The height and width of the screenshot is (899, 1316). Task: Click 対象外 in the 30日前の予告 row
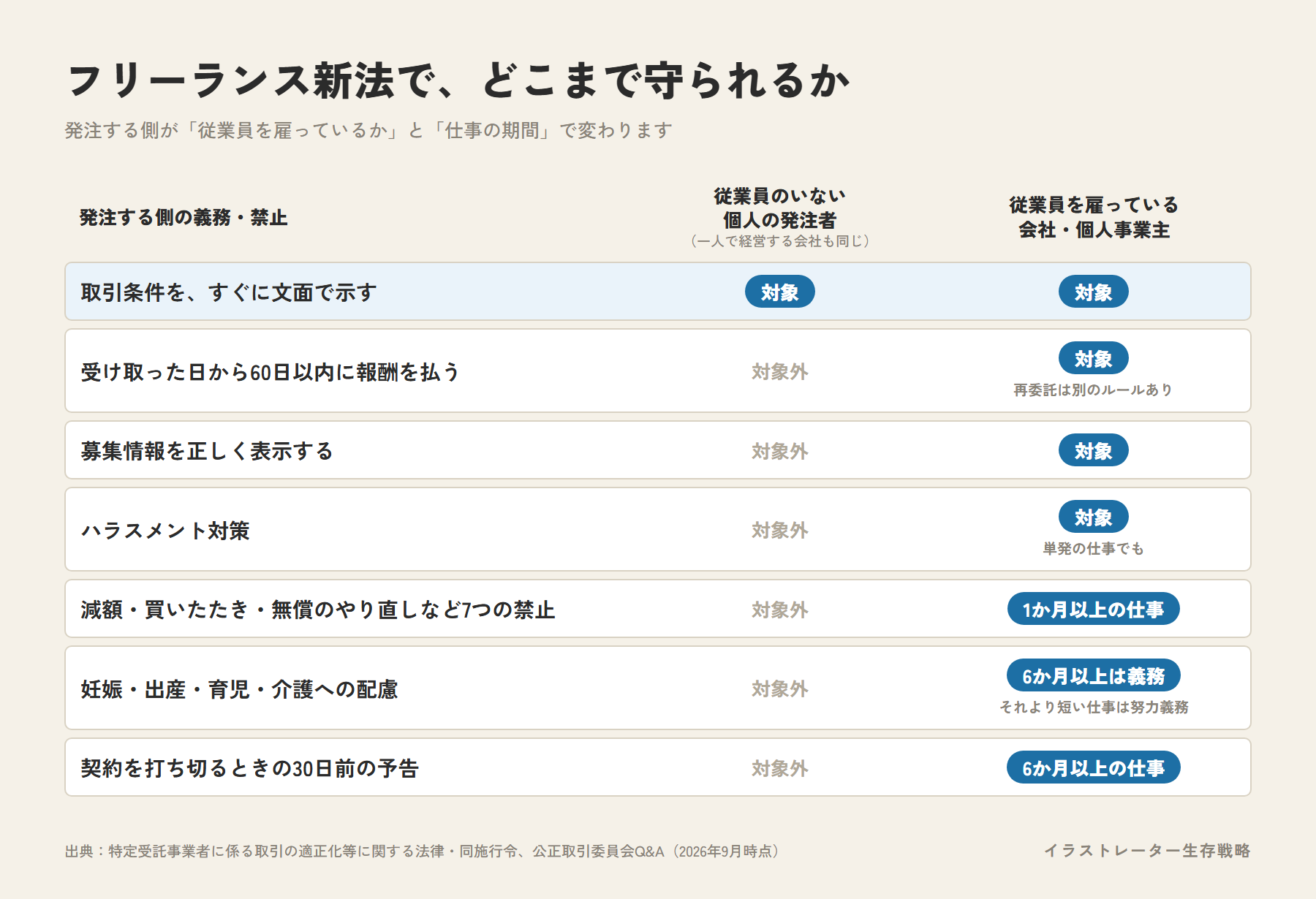point(779,768)
